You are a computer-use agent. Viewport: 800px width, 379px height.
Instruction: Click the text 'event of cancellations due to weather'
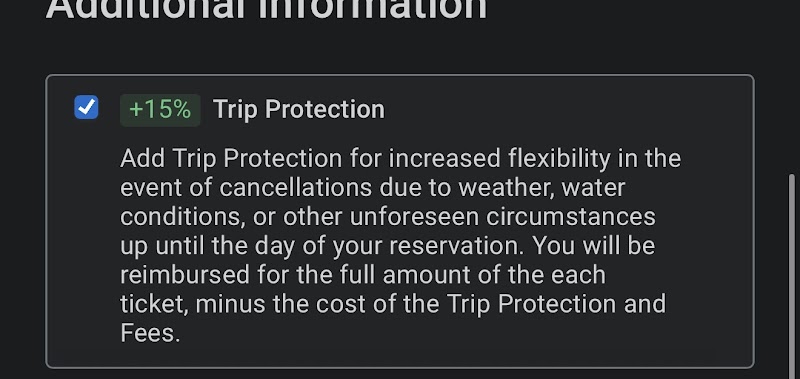[x=337, y=187]
